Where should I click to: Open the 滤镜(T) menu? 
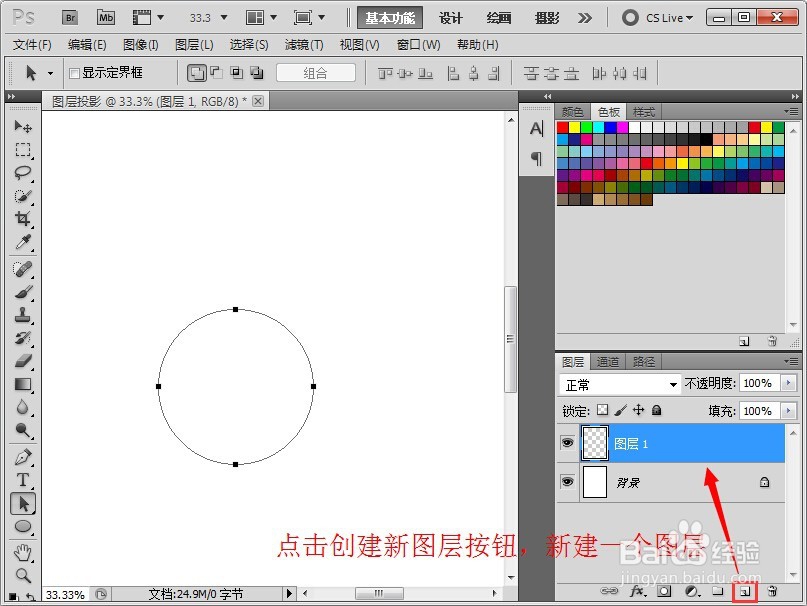point(304,45)
